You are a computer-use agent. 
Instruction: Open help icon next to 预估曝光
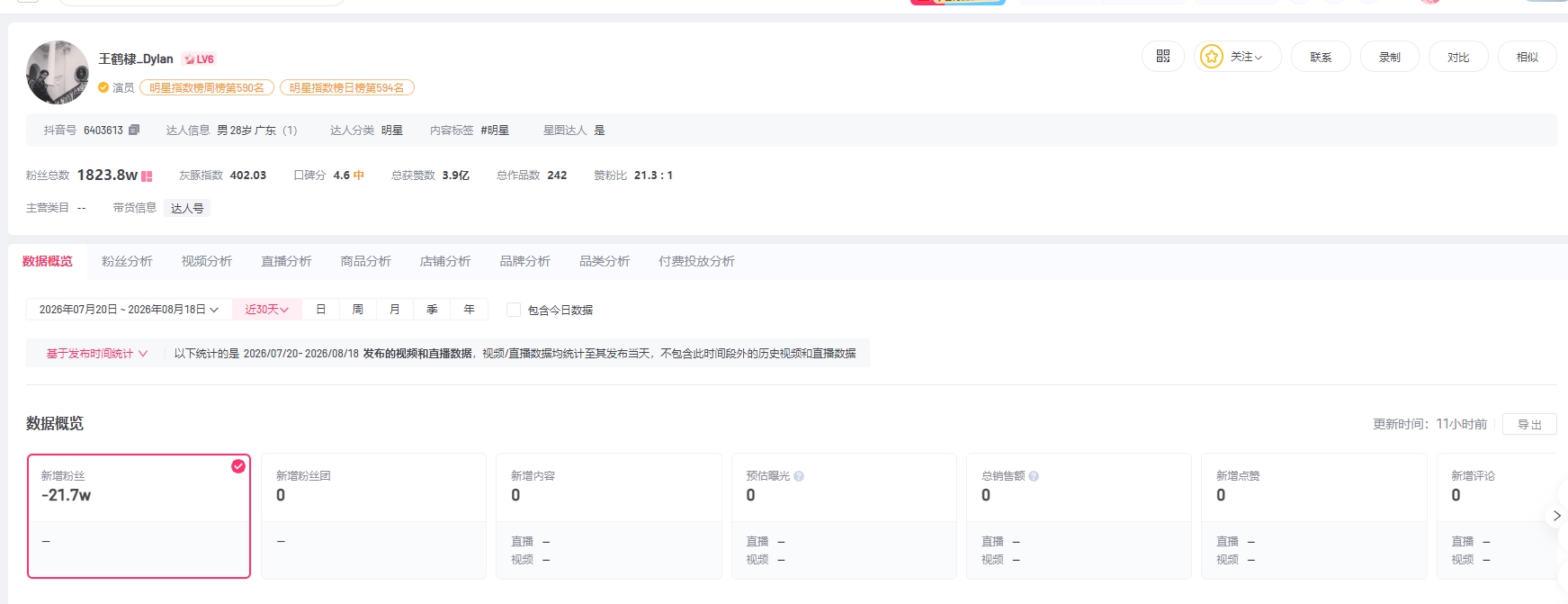click(x=799, y=476)
